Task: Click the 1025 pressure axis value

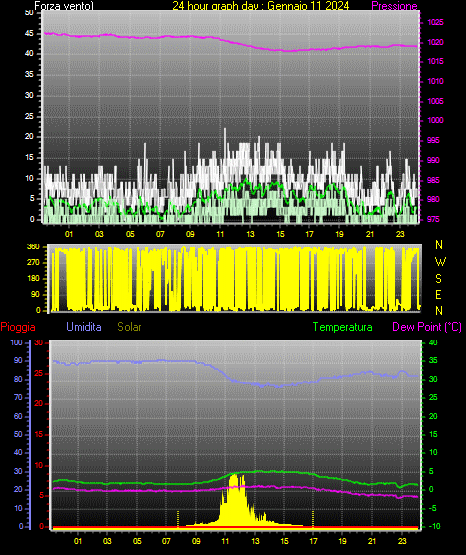Action: (435, 22)
